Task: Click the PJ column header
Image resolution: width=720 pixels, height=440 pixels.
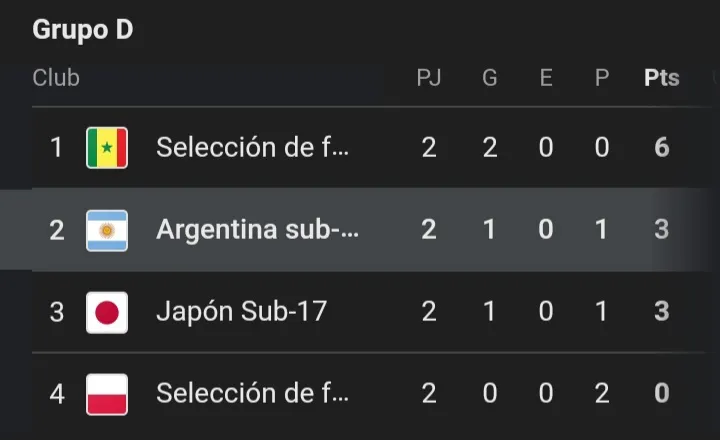Action: pyautogui.click(x=429, y=78)
